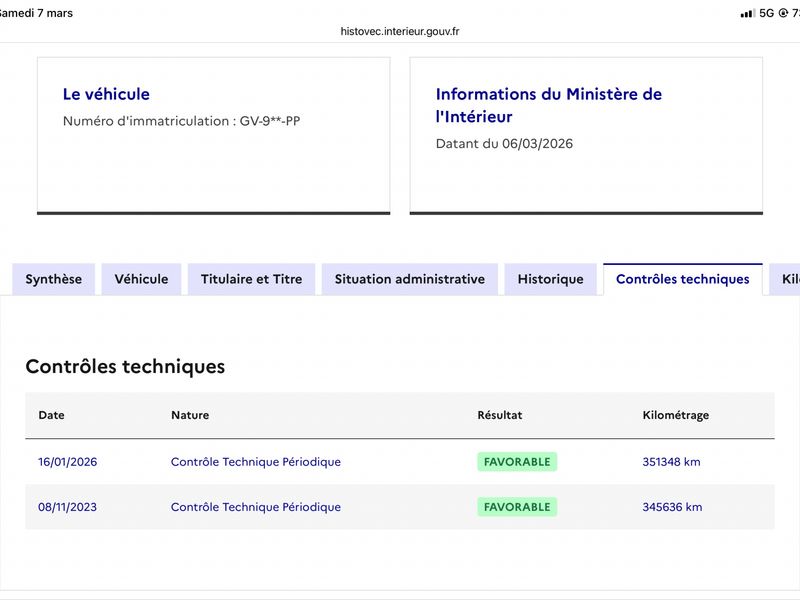The height and width of the screenshot is (600, 800).
Task: Tap the orientation lock status icon
Action: [x=783, y=13]
